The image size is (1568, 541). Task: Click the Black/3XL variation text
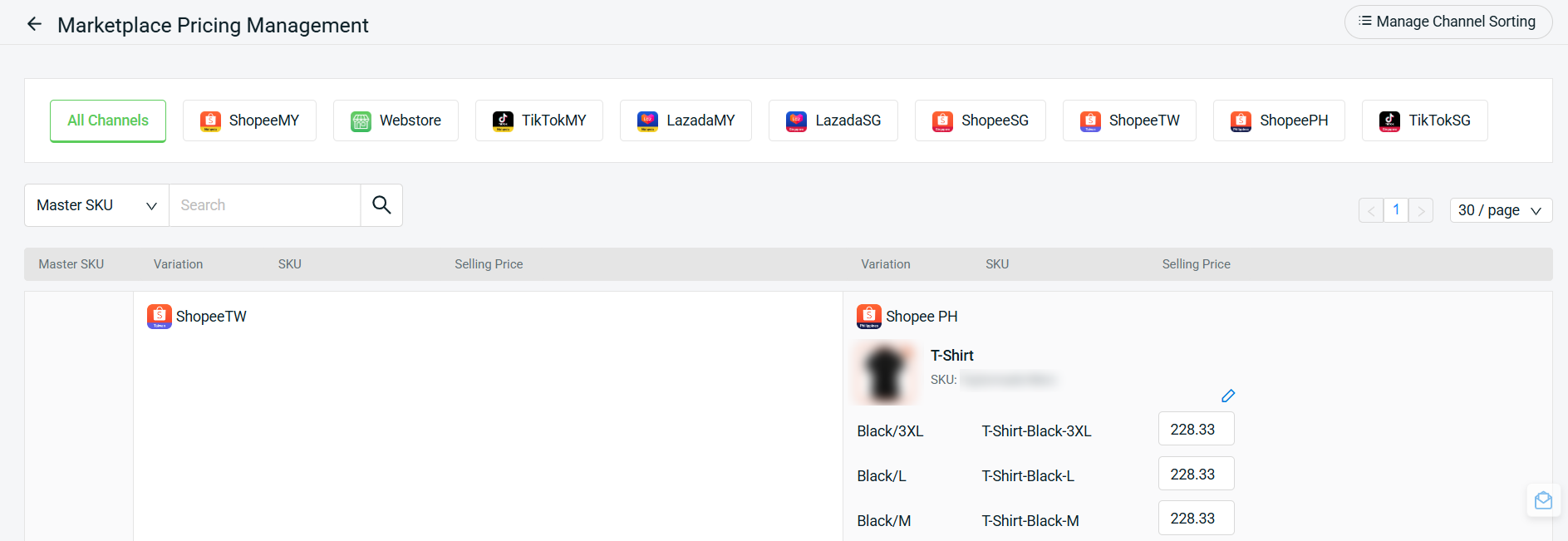tap(890, 431)
